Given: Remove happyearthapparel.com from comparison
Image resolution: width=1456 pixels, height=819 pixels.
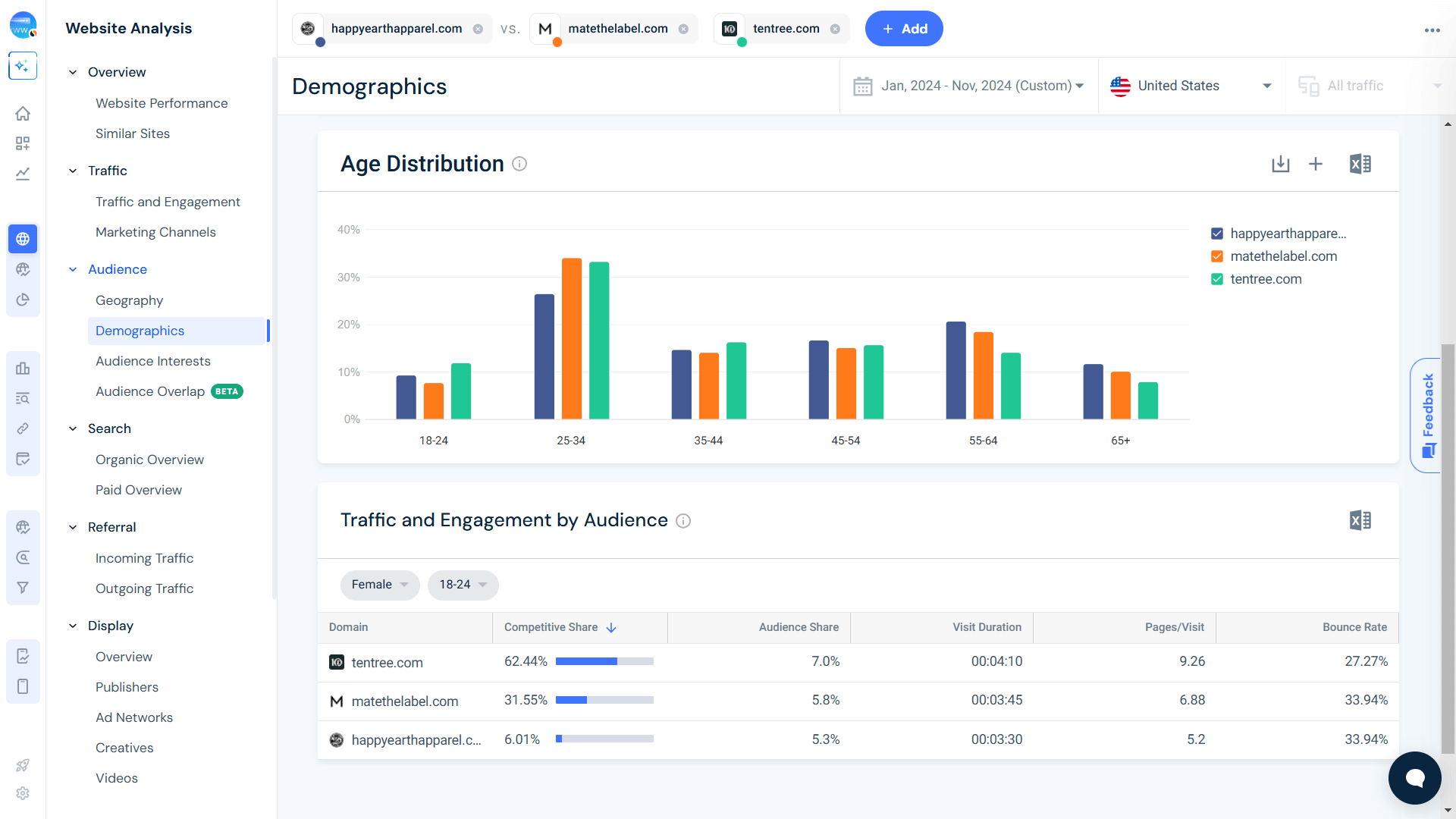Looking at the screenshot, I should [x=478, y=29].
